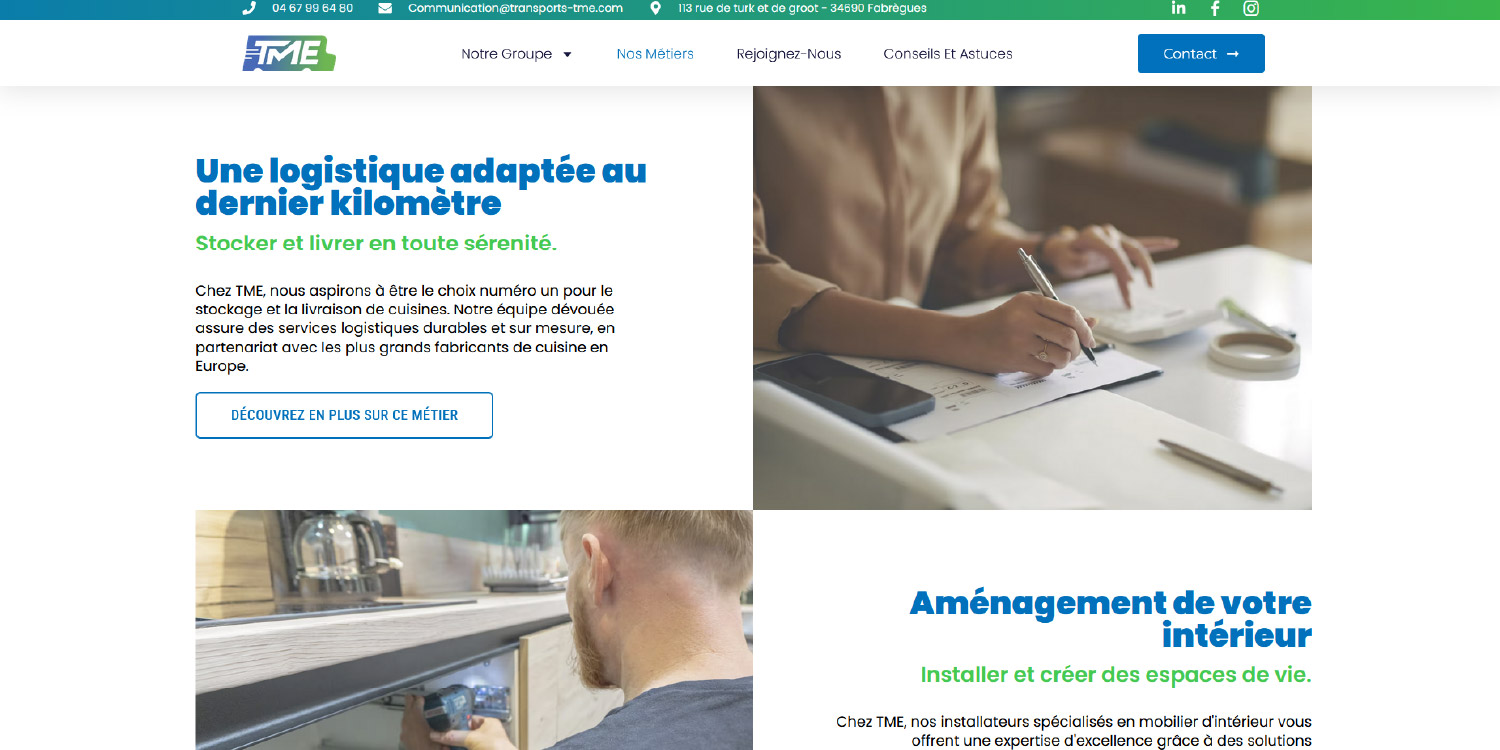This screenshot has width=1500, height=750.
Task: Open the LinkedIn social icon
Action: point(1179,8)
